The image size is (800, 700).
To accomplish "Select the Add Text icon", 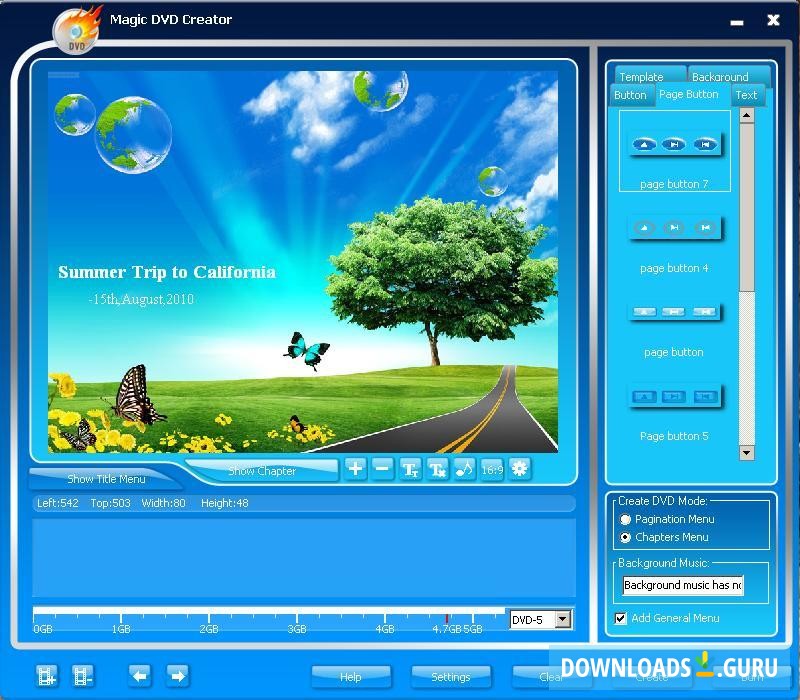I will (410, 469).
